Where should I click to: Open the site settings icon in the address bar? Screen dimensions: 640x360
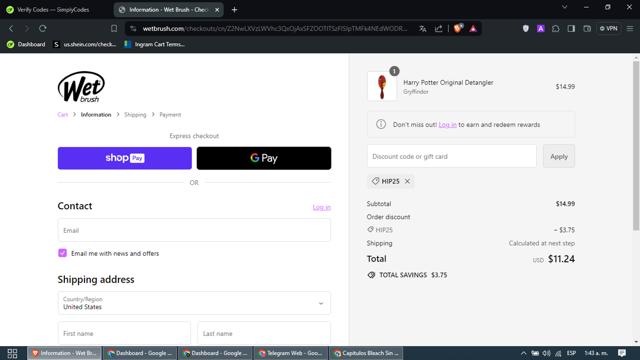tap(133, 29)
